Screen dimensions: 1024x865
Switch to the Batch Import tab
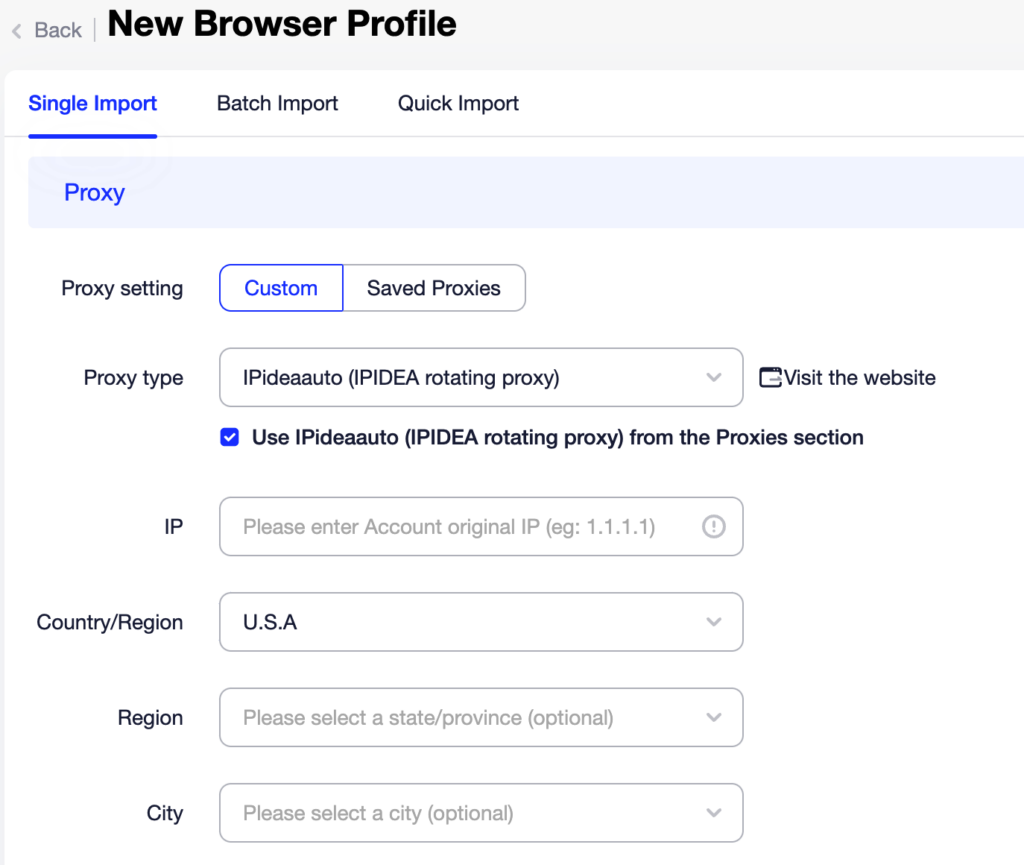coord(277,103)
